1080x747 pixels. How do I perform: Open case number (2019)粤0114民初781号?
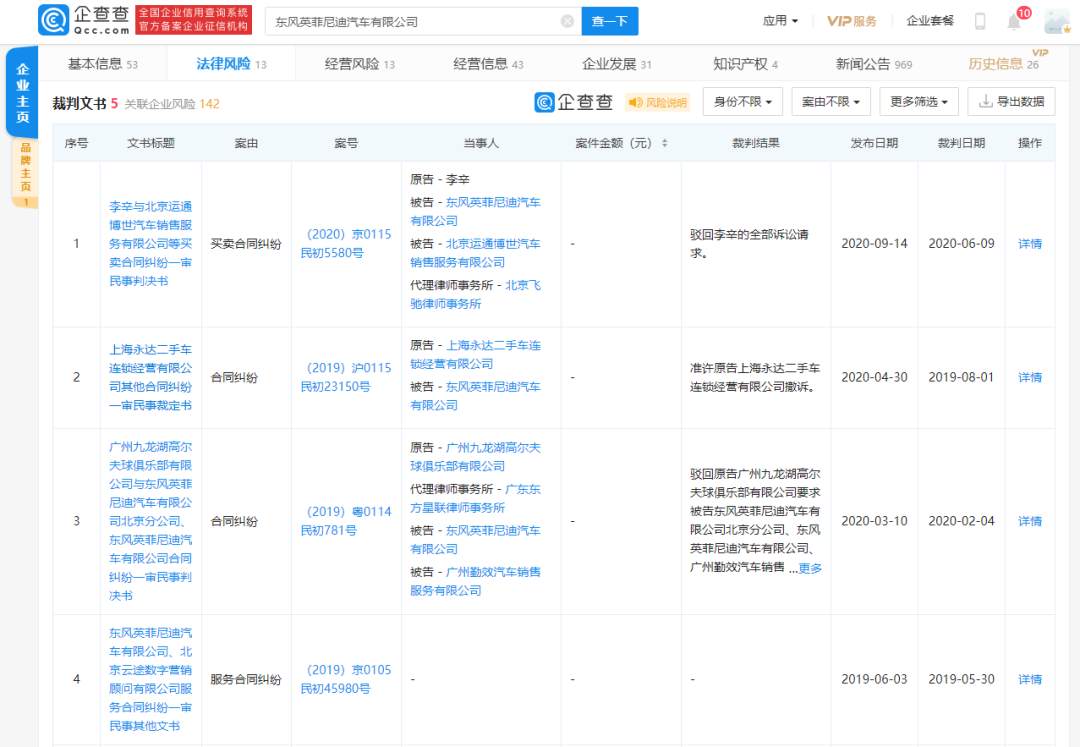(x=346, y=521)
